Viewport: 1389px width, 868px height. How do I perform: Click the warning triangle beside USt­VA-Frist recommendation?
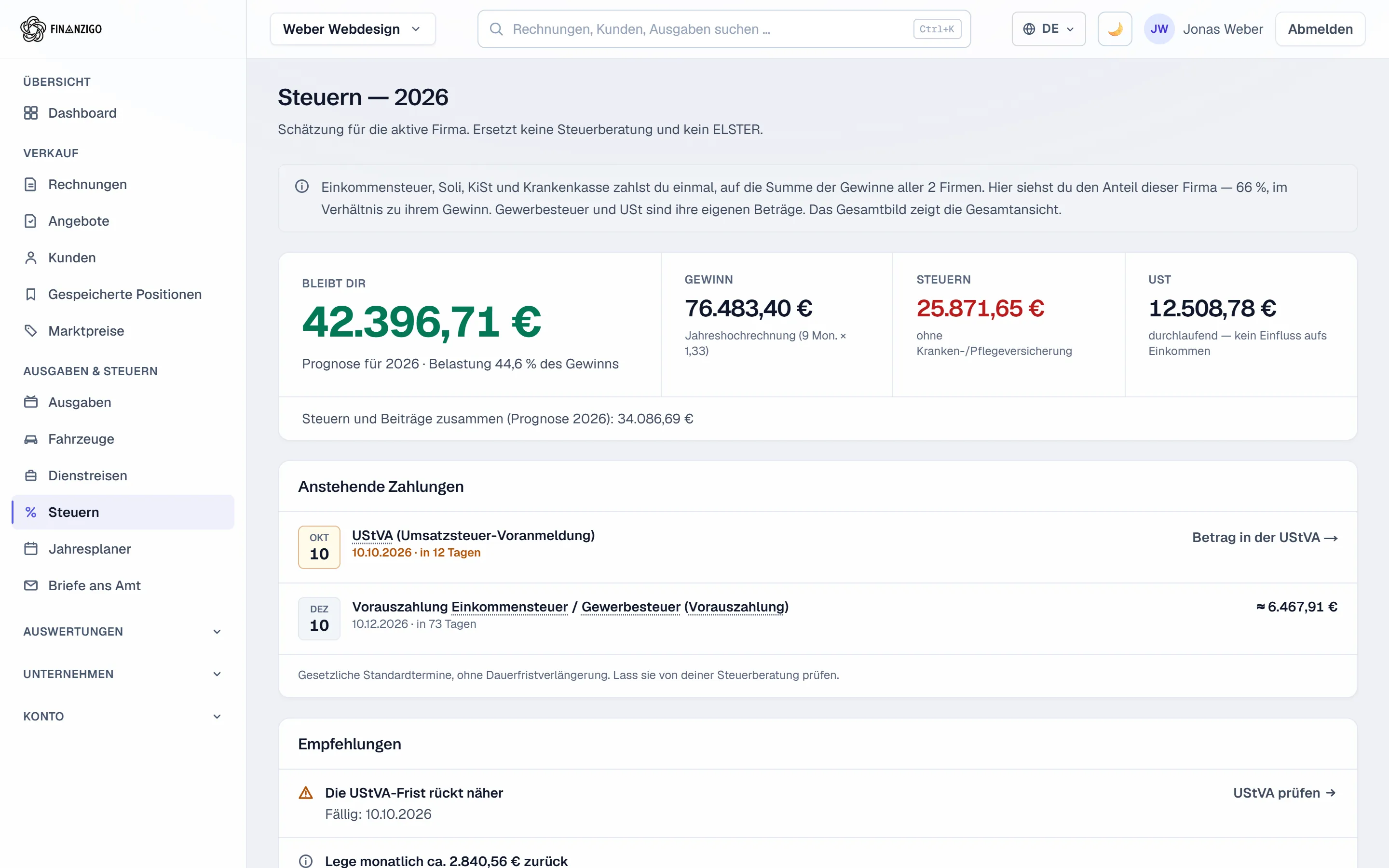click(x=306, y=793)
